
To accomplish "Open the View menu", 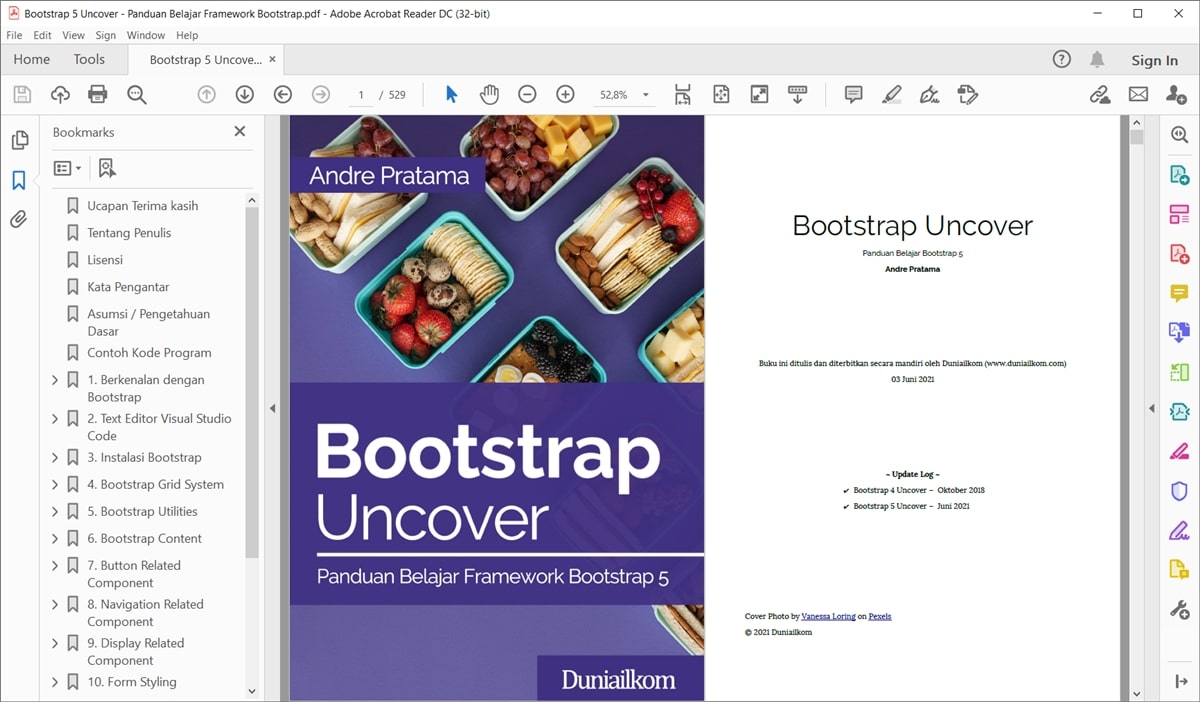I will (74, 35).
